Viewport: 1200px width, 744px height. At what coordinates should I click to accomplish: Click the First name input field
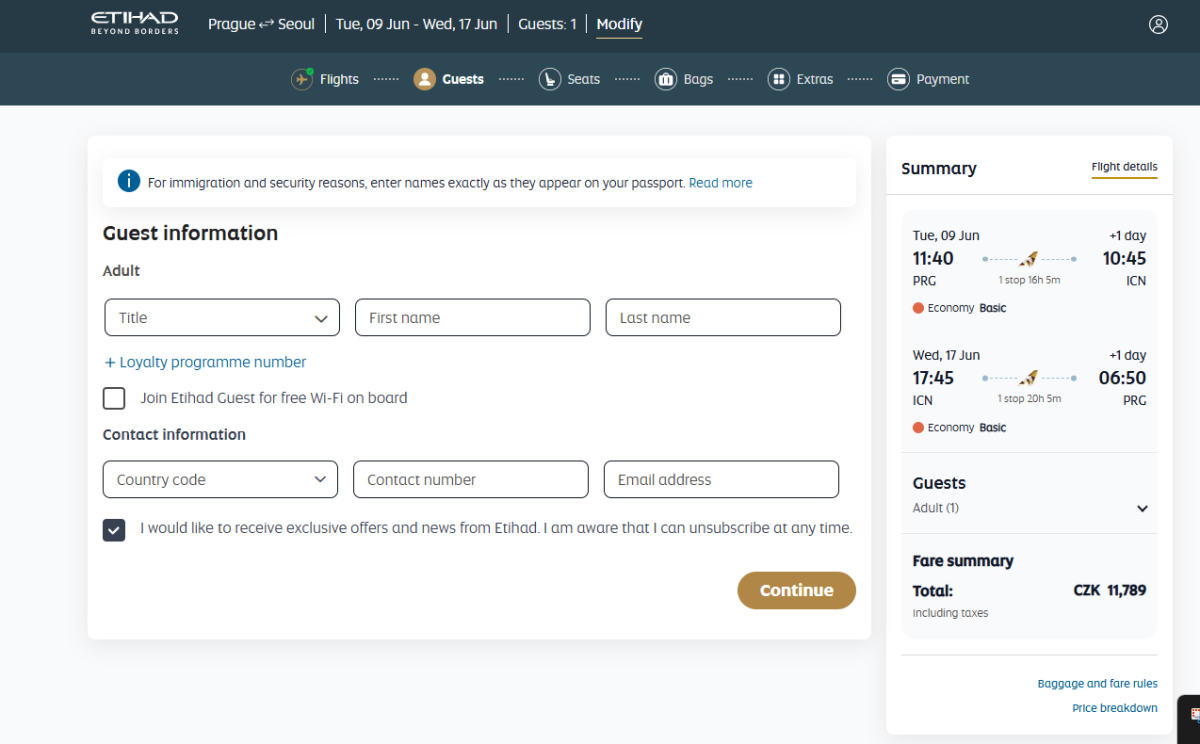pyautogui.click(x=472, y=318)
